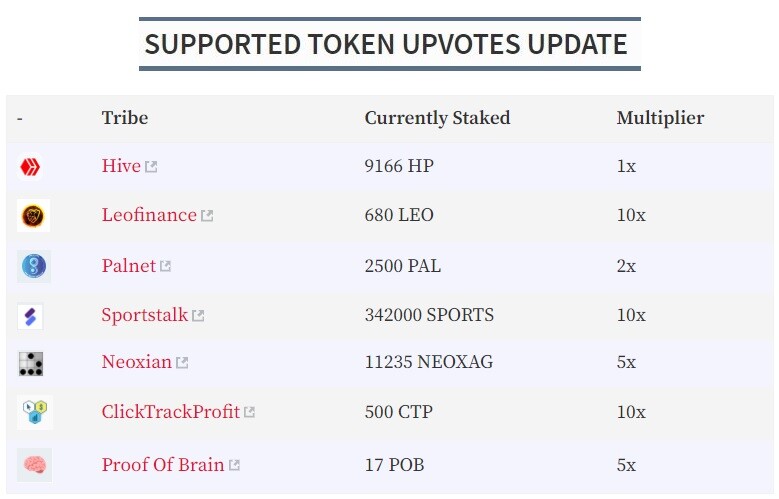779x499 pixels.
Task: Go to ClickTrackProfit link
Action: point(171,412)
